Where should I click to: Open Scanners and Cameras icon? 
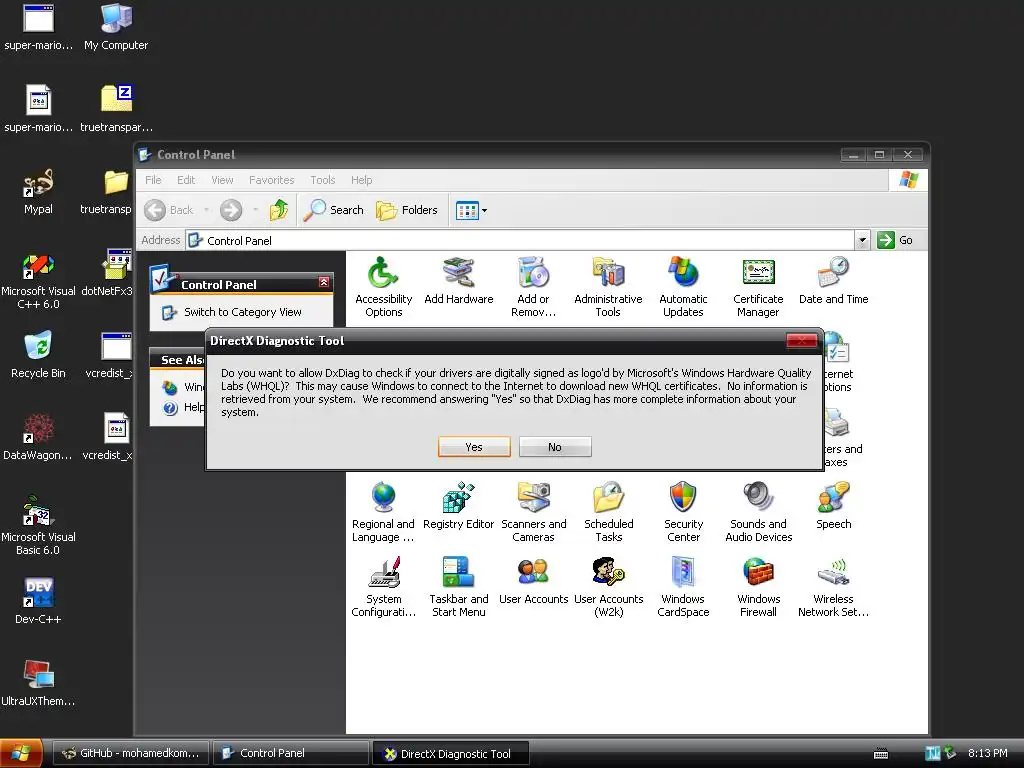coord(534,512)
